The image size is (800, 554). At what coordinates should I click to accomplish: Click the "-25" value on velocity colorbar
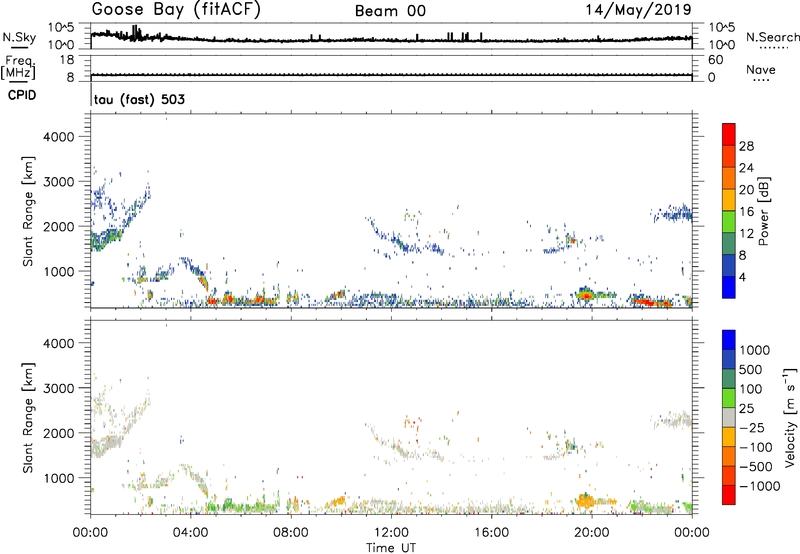point(751,427)
